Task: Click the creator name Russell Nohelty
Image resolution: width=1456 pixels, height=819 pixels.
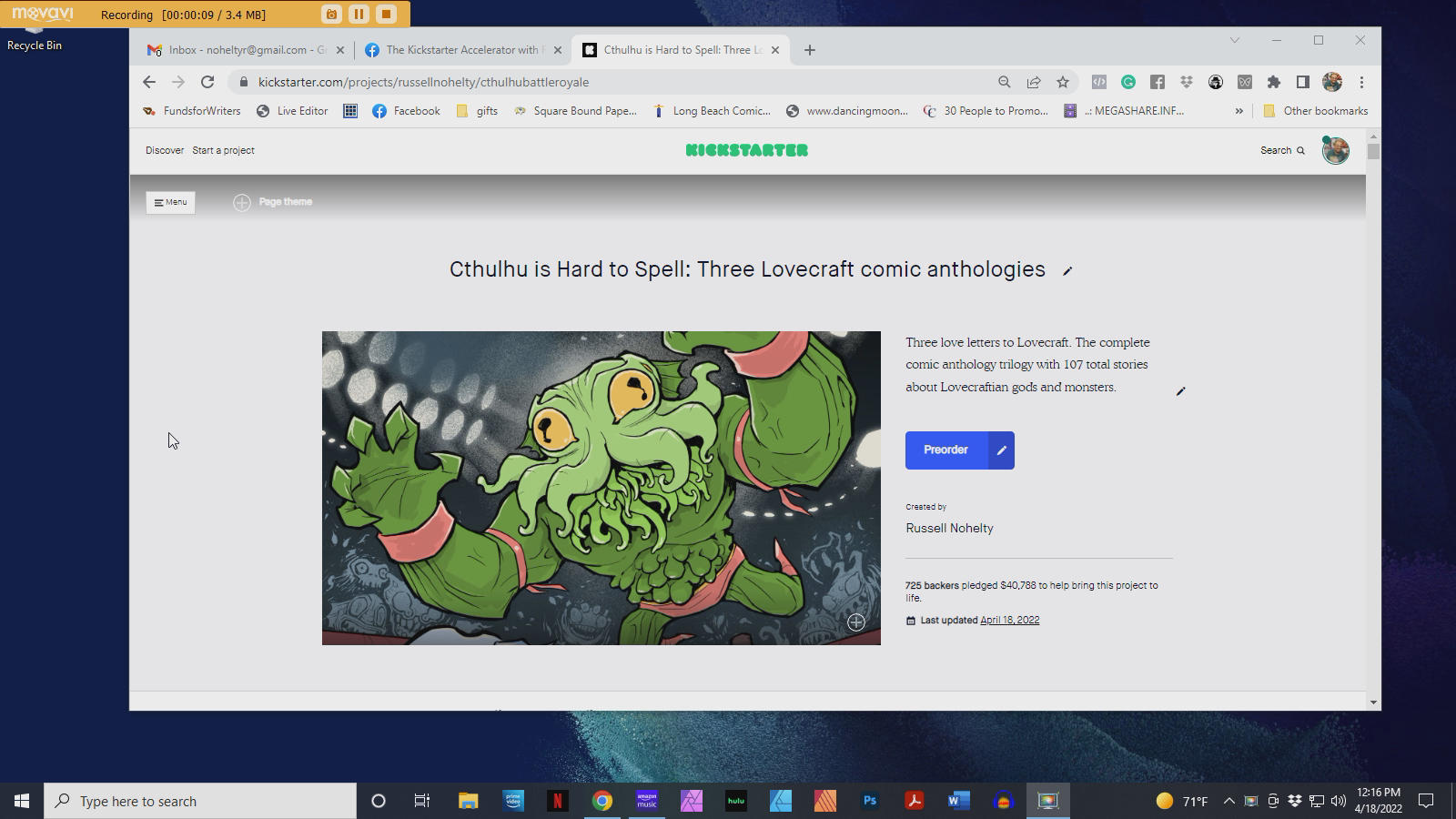Action: (949, 529)
